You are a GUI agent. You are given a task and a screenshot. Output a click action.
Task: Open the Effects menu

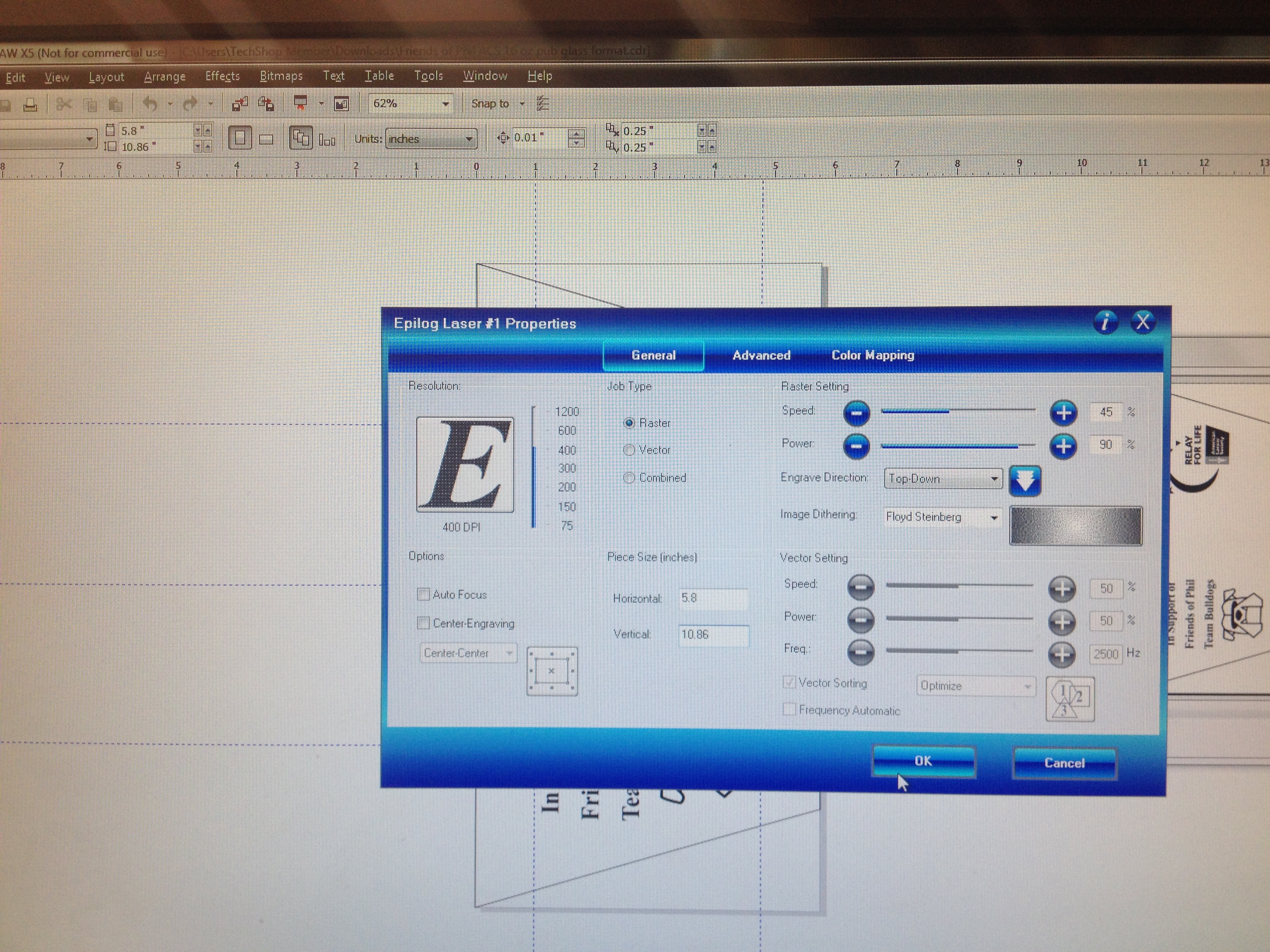coord(222,76)
